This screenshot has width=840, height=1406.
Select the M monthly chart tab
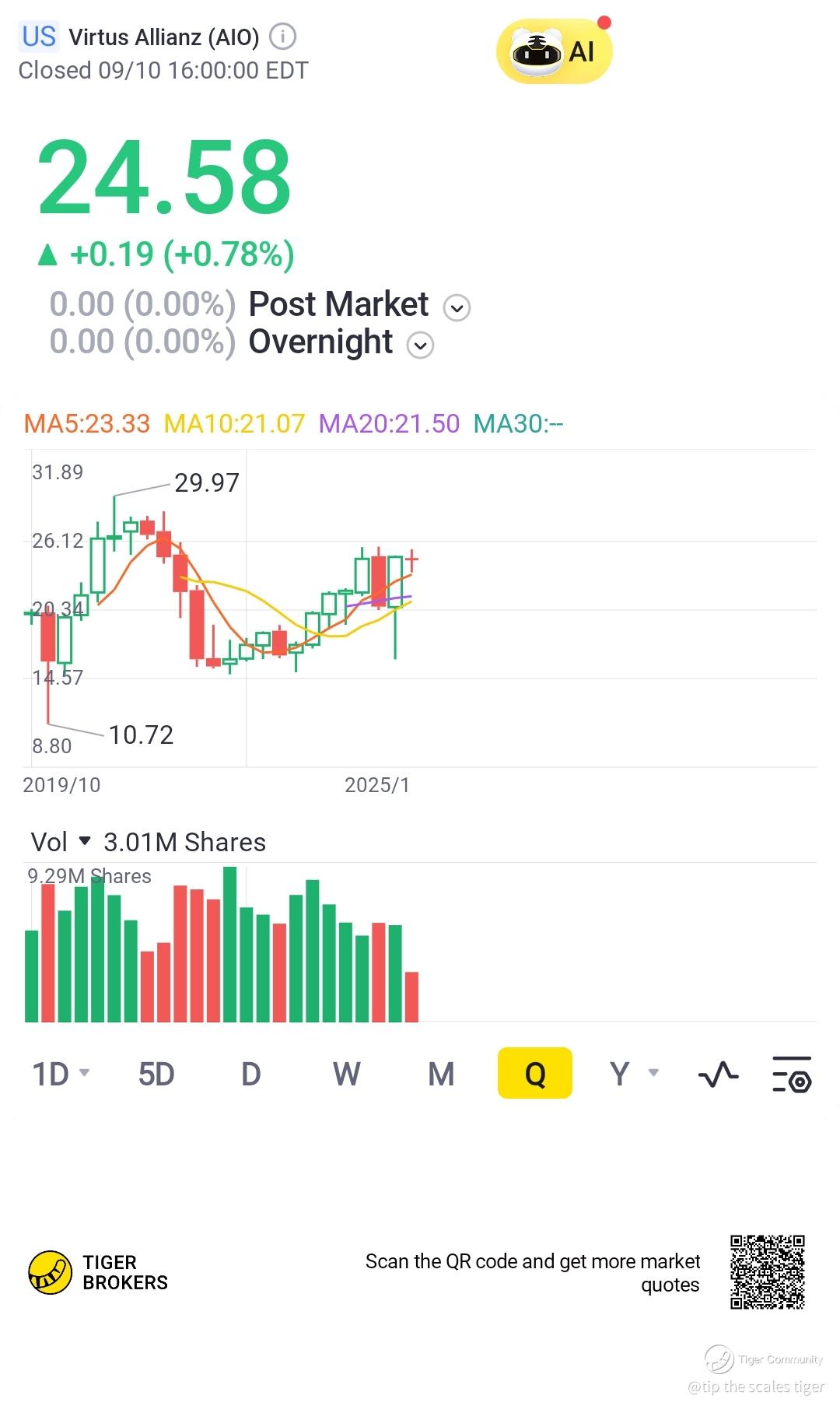point(441,1074)
